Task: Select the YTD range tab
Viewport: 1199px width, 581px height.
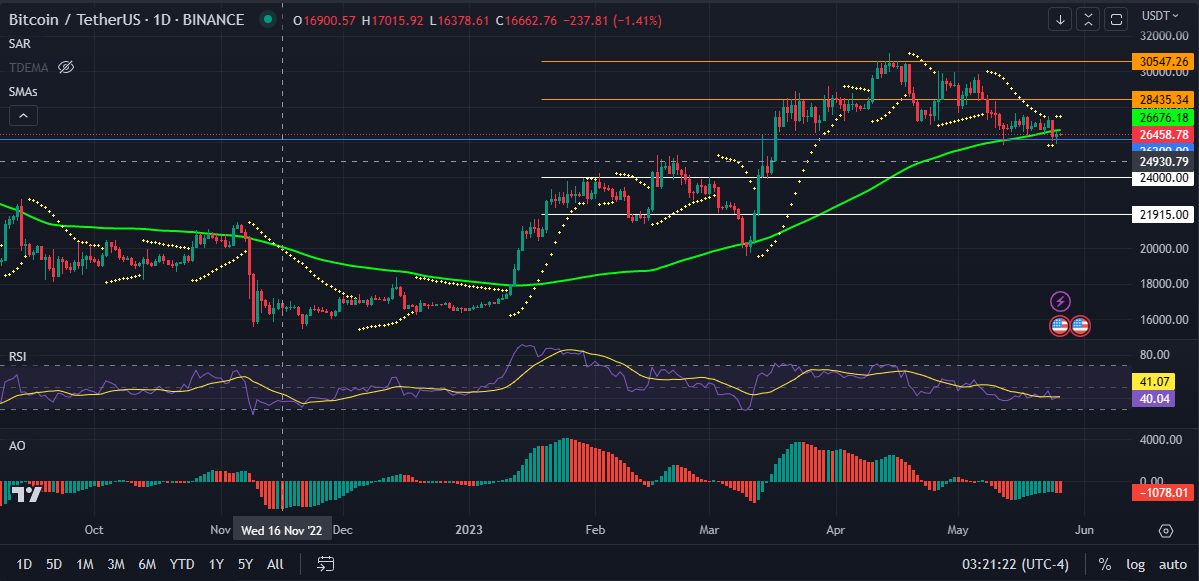Action: click(x=181, y=564)
